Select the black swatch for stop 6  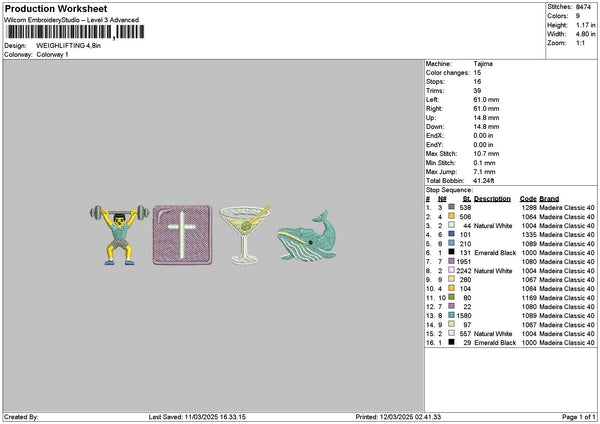tap(452, 252)
